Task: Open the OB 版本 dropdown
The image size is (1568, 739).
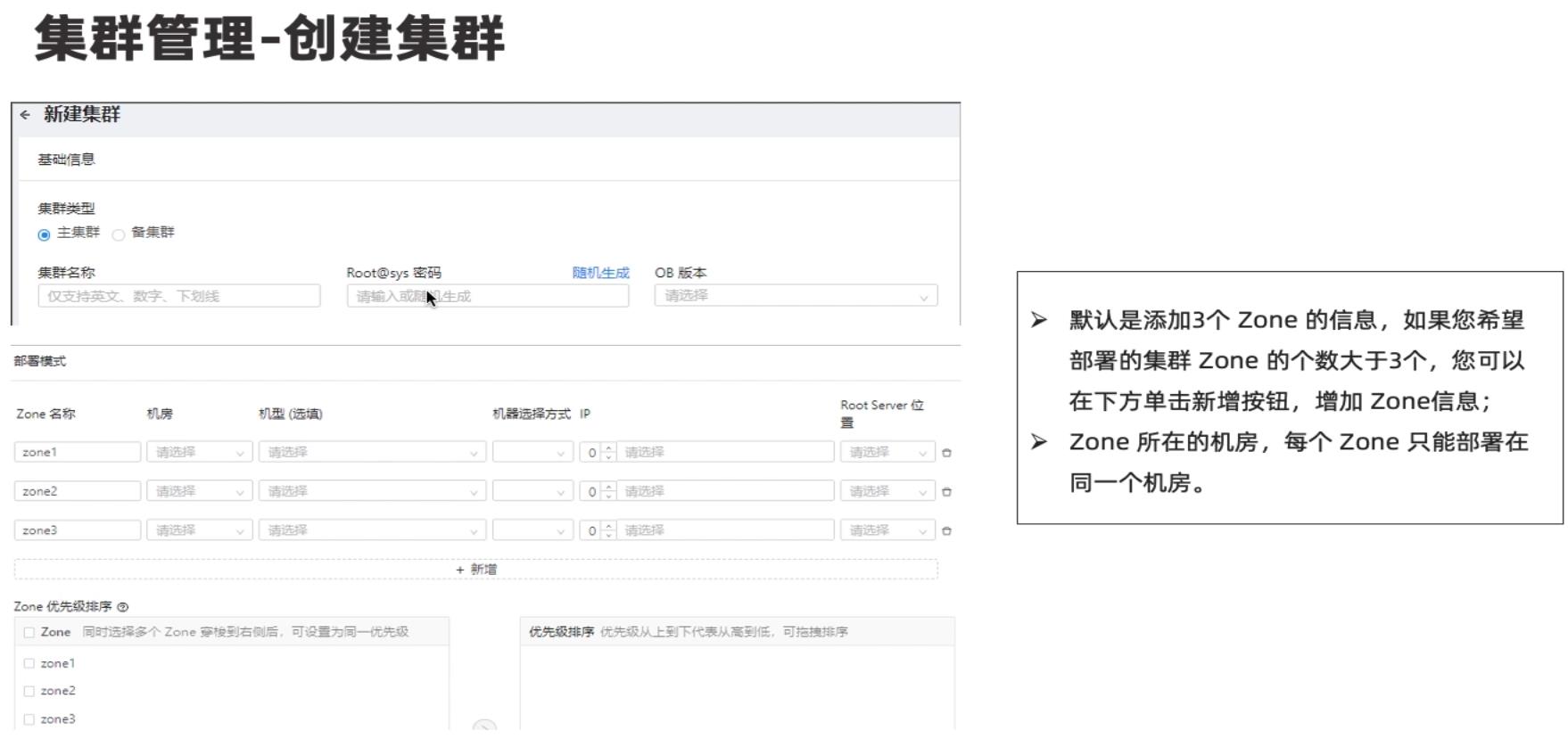Action: [x=795, y=296]
